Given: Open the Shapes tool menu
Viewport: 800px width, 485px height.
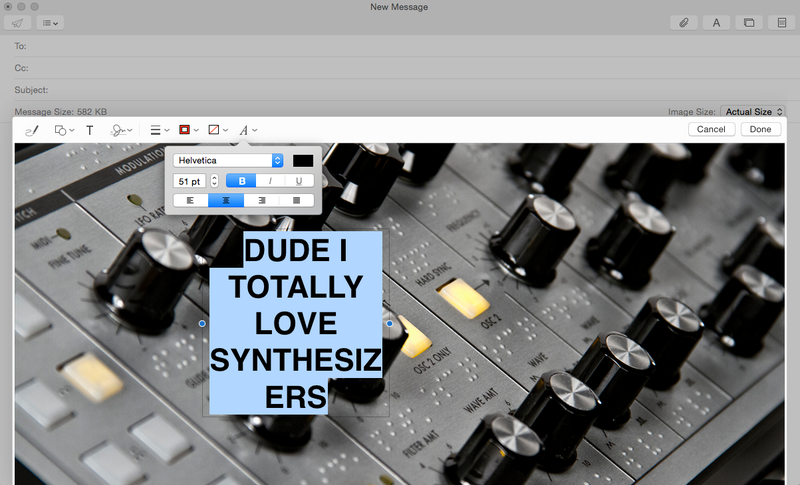Looking at the screenshot, I should tap(64, 131).
